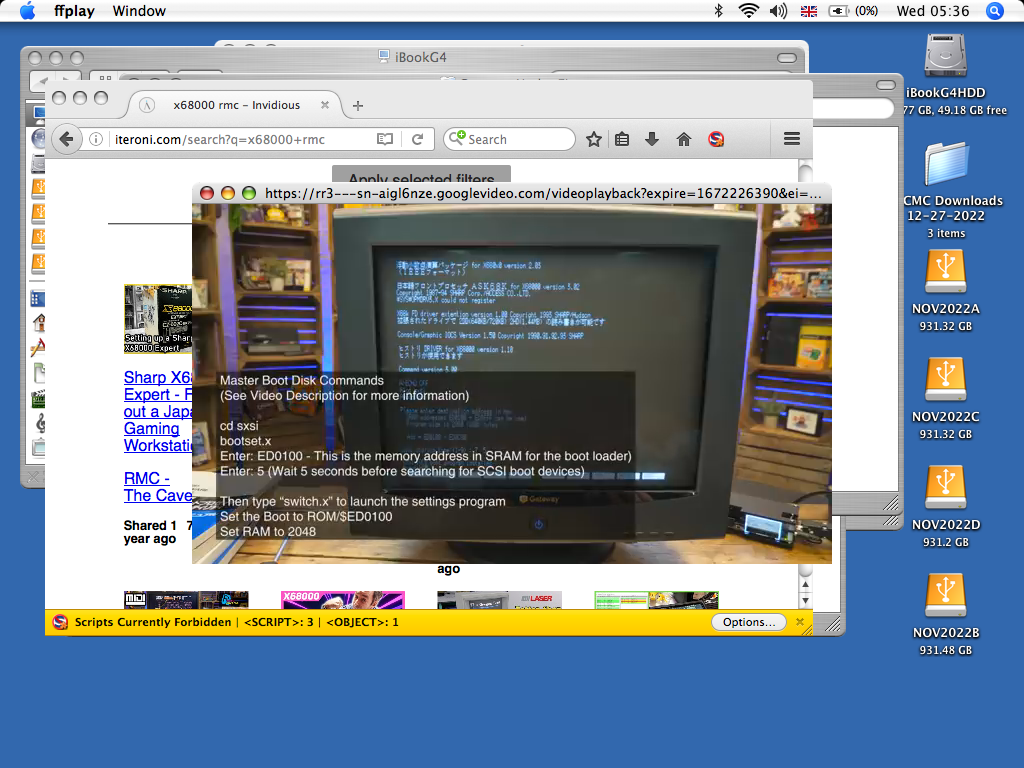Click the ffplay video playback area
Screen dimensions: 1024x768
click(x=511, y=383)
